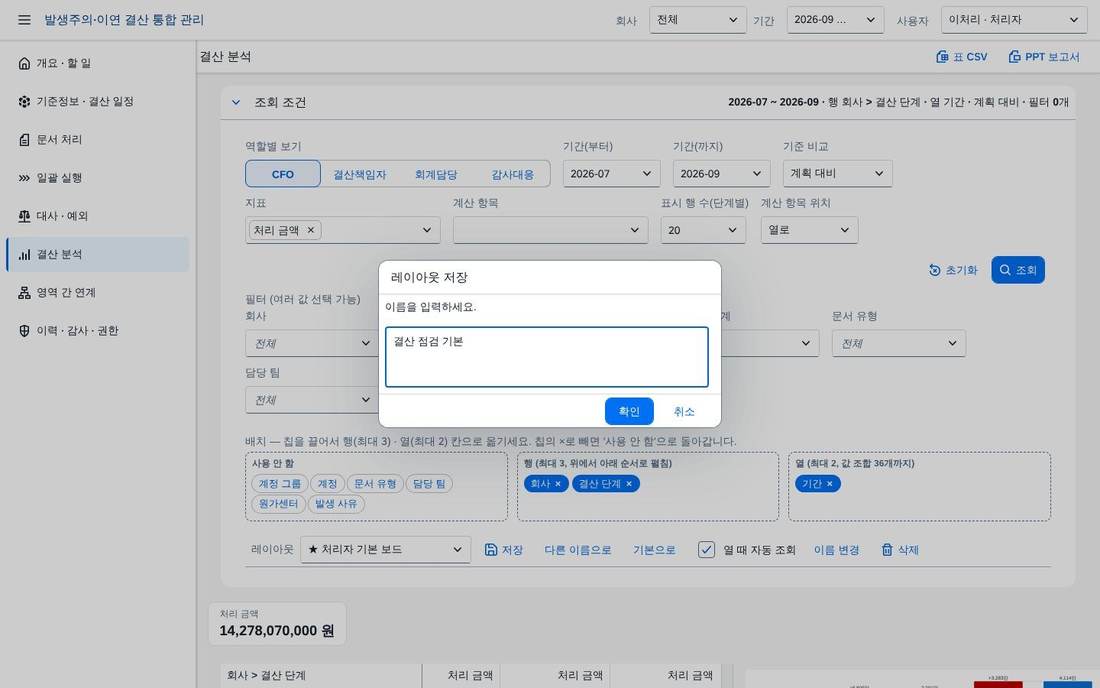Click the 계정 그룹 chip

(279, 484)
